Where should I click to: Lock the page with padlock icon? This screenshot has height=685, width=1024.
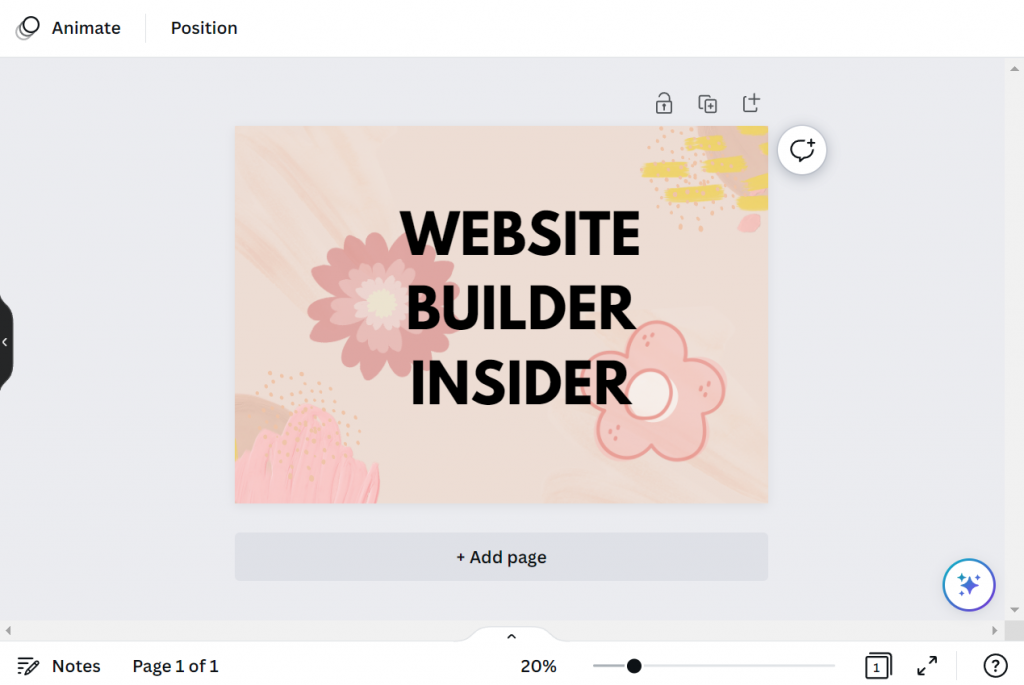click(x=664, y=103)
